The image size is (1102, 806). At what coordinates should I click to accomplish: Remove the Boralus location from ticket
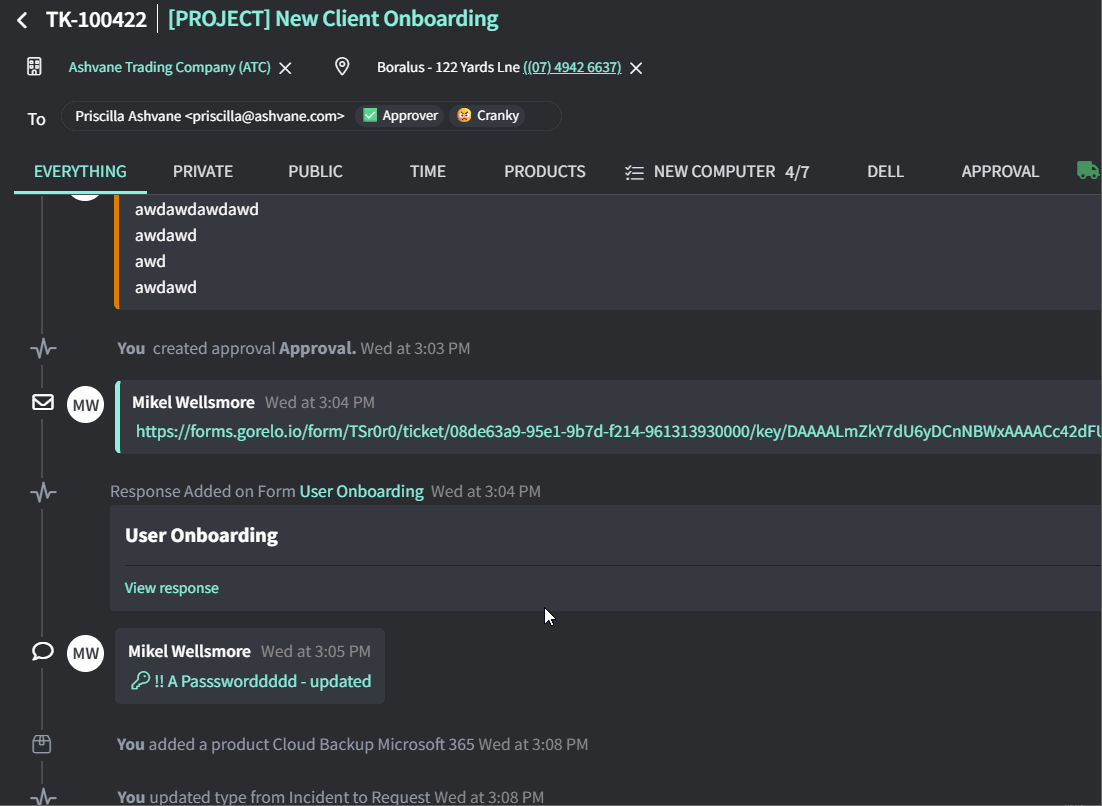tap(636, 68)
